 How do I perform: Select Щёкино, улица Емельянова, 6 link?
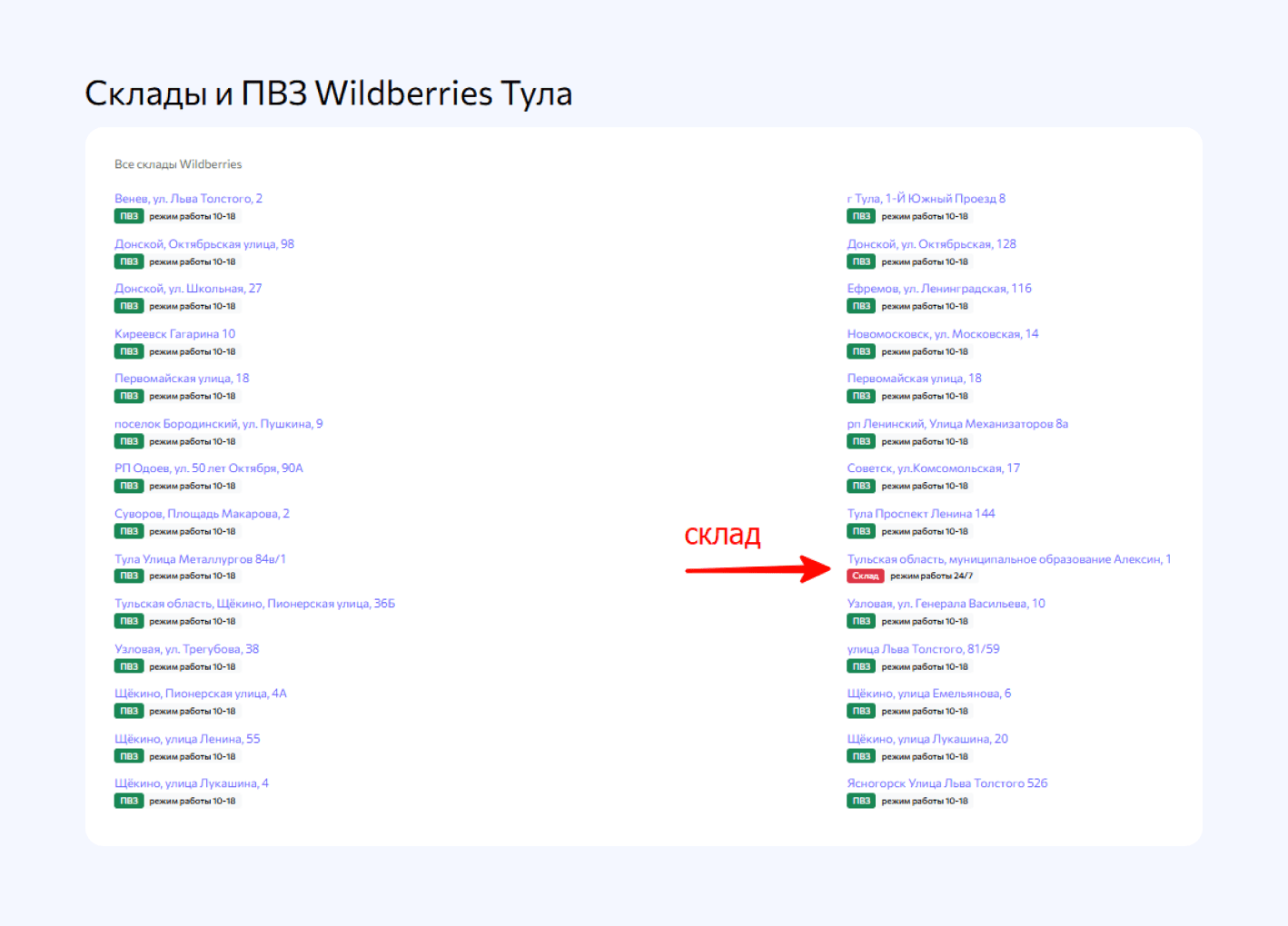(929, 694)
